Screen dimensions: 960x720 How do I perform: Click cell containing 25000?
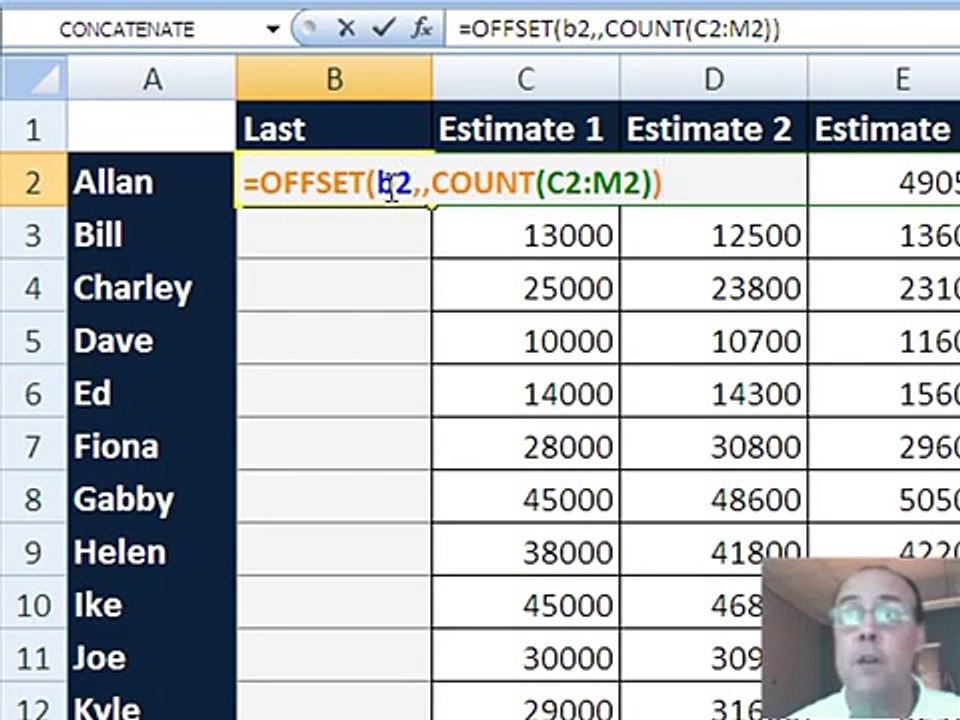[x=526, y=287]
